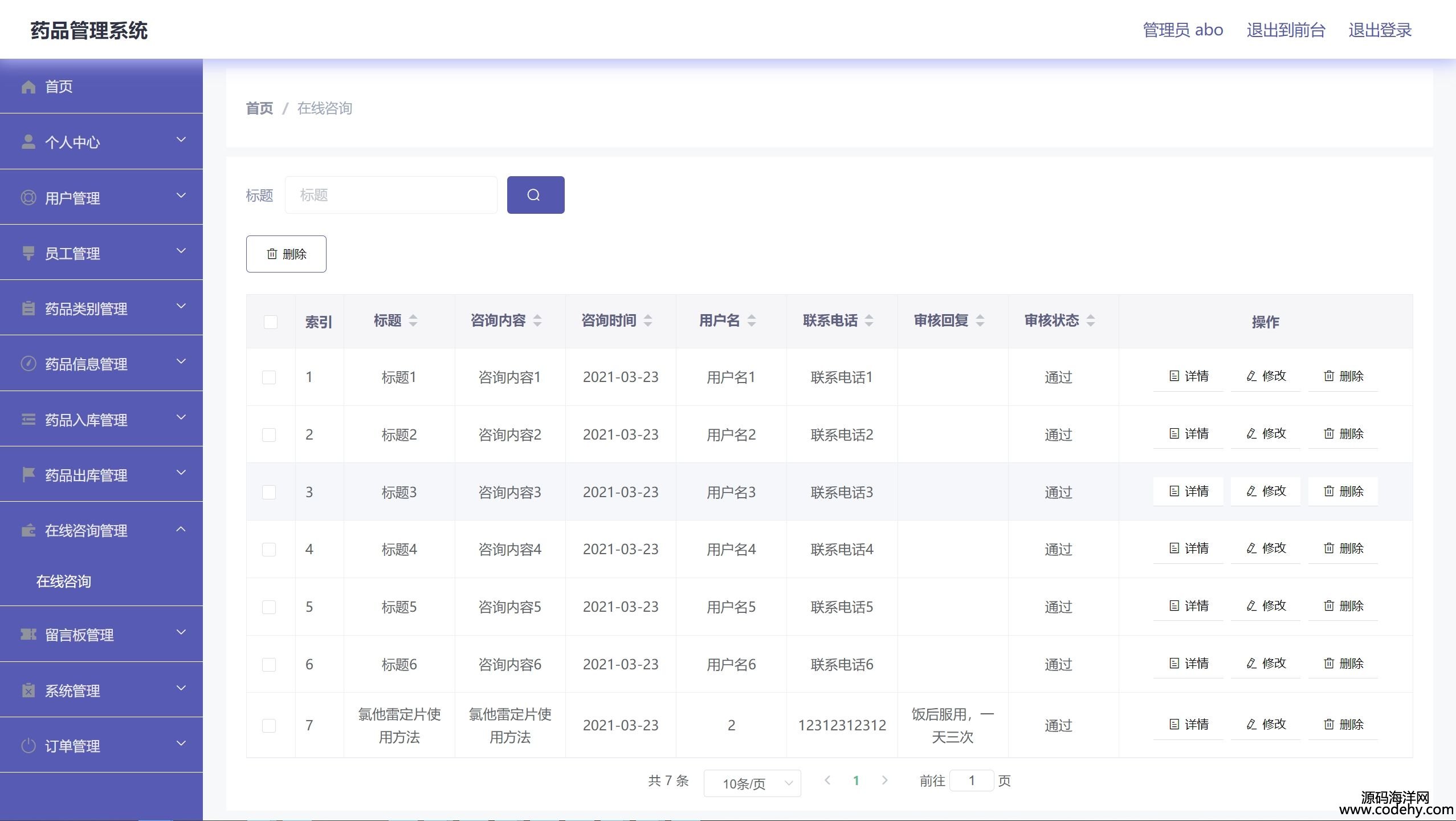The width and height of the screenshot is (1456, 821).
Task: Check the row for 标题5
Action: pos(269,607)
